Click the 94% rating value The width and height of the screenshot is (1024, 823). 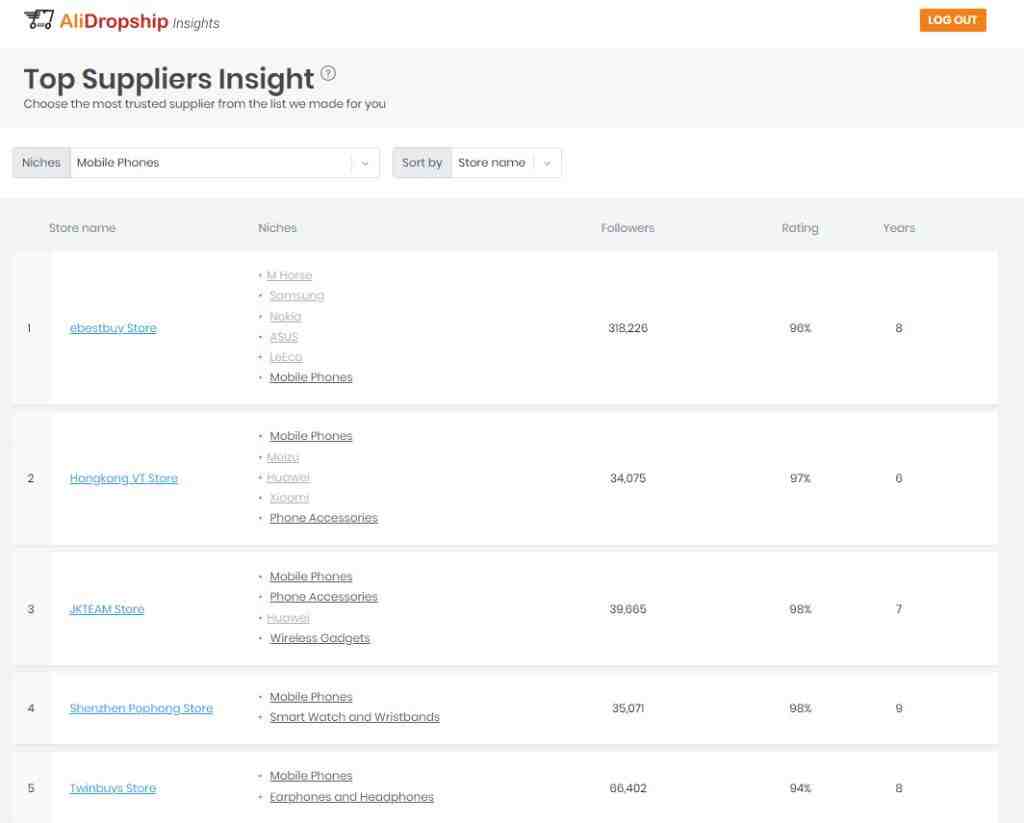[x=800, y=788]
